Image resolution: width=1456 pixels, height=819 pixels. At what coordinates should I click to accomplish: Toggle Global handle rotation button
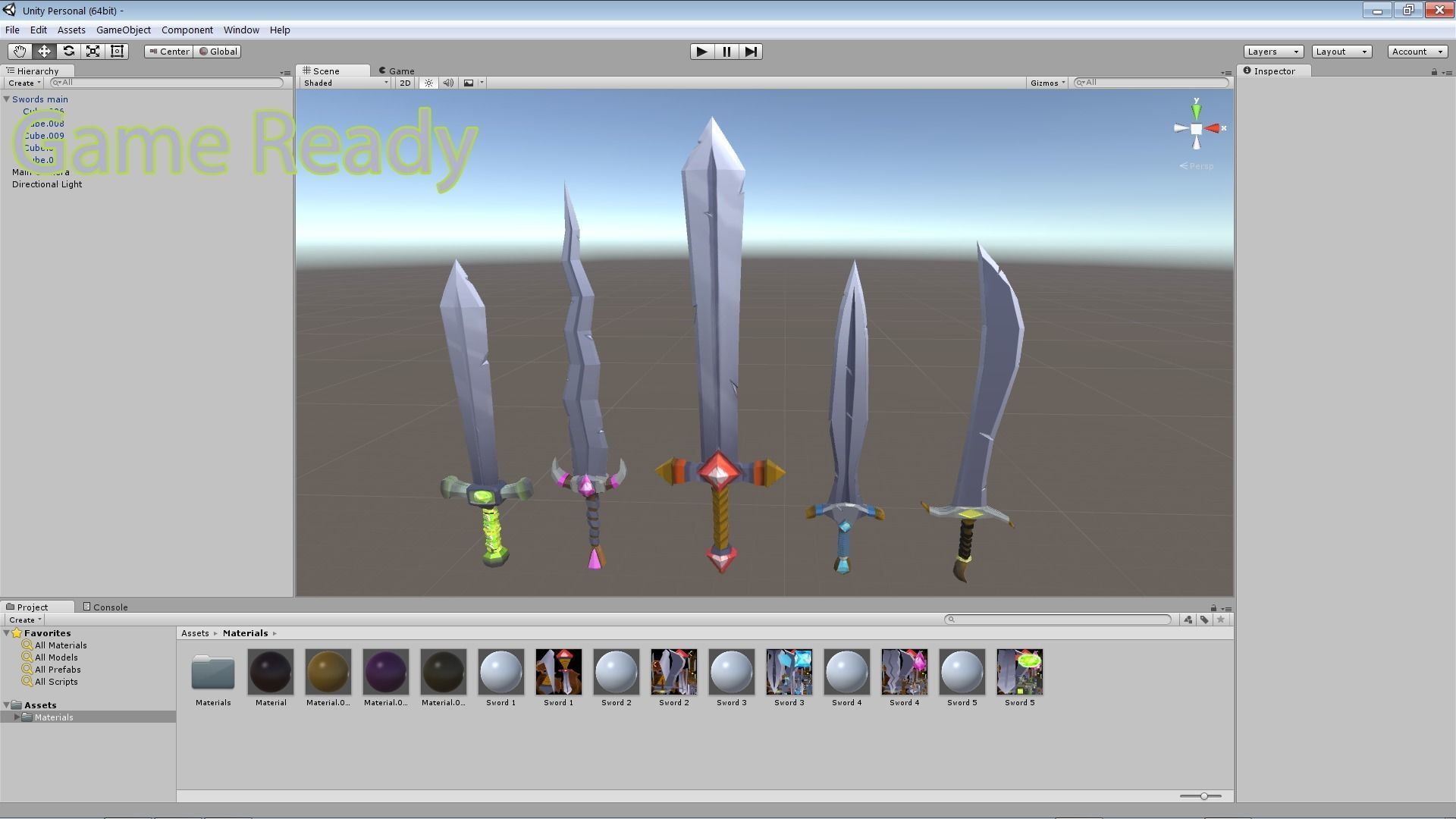[x=218, y=52]
